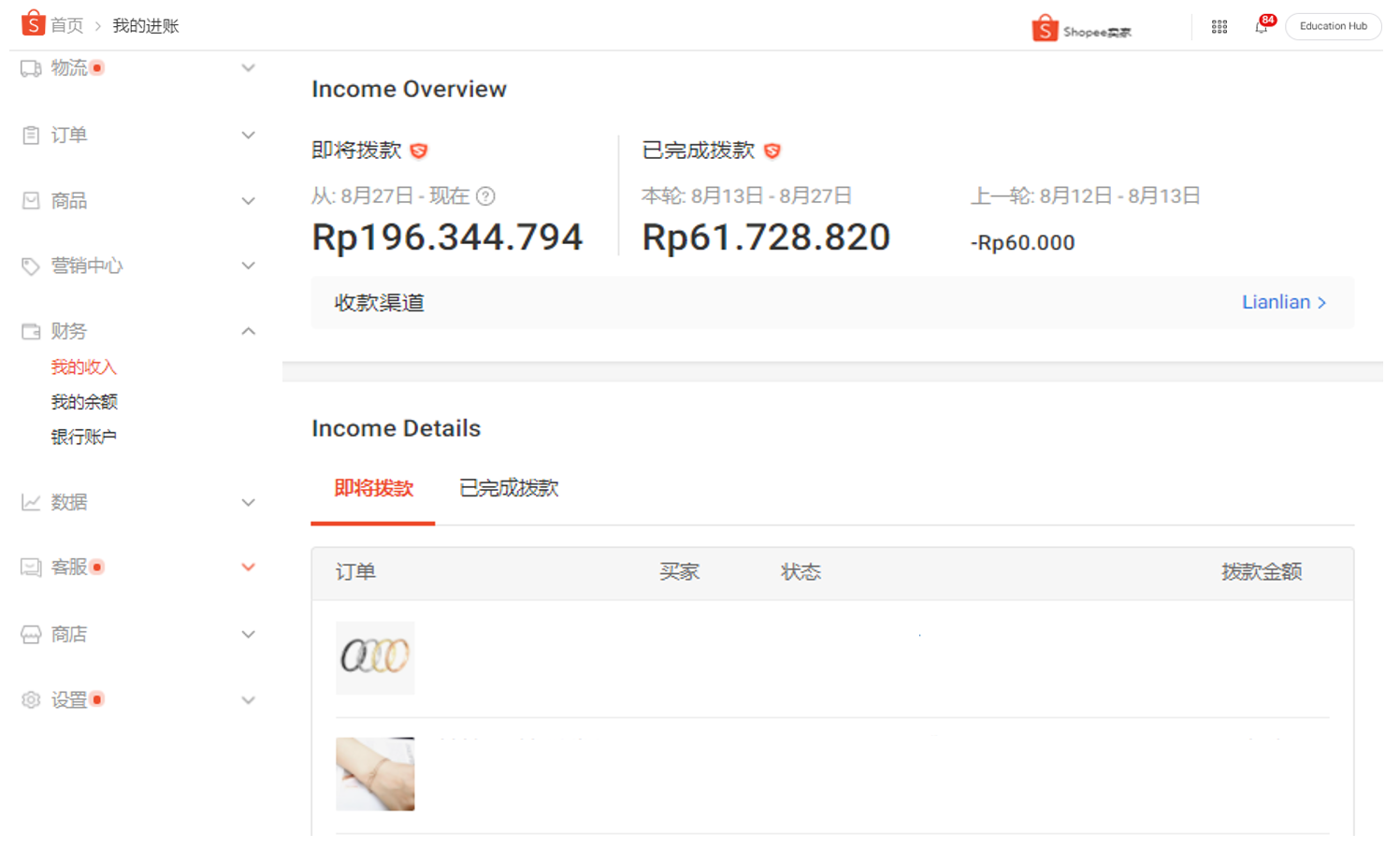Click the 设置 gear icon in sidebar

pos(31,700)
